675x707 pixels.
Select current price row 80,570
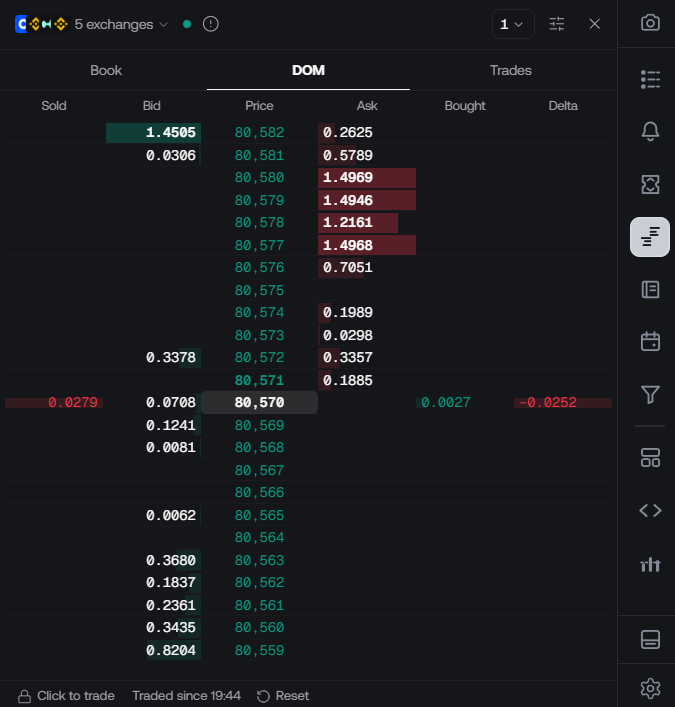pos(259,402)
